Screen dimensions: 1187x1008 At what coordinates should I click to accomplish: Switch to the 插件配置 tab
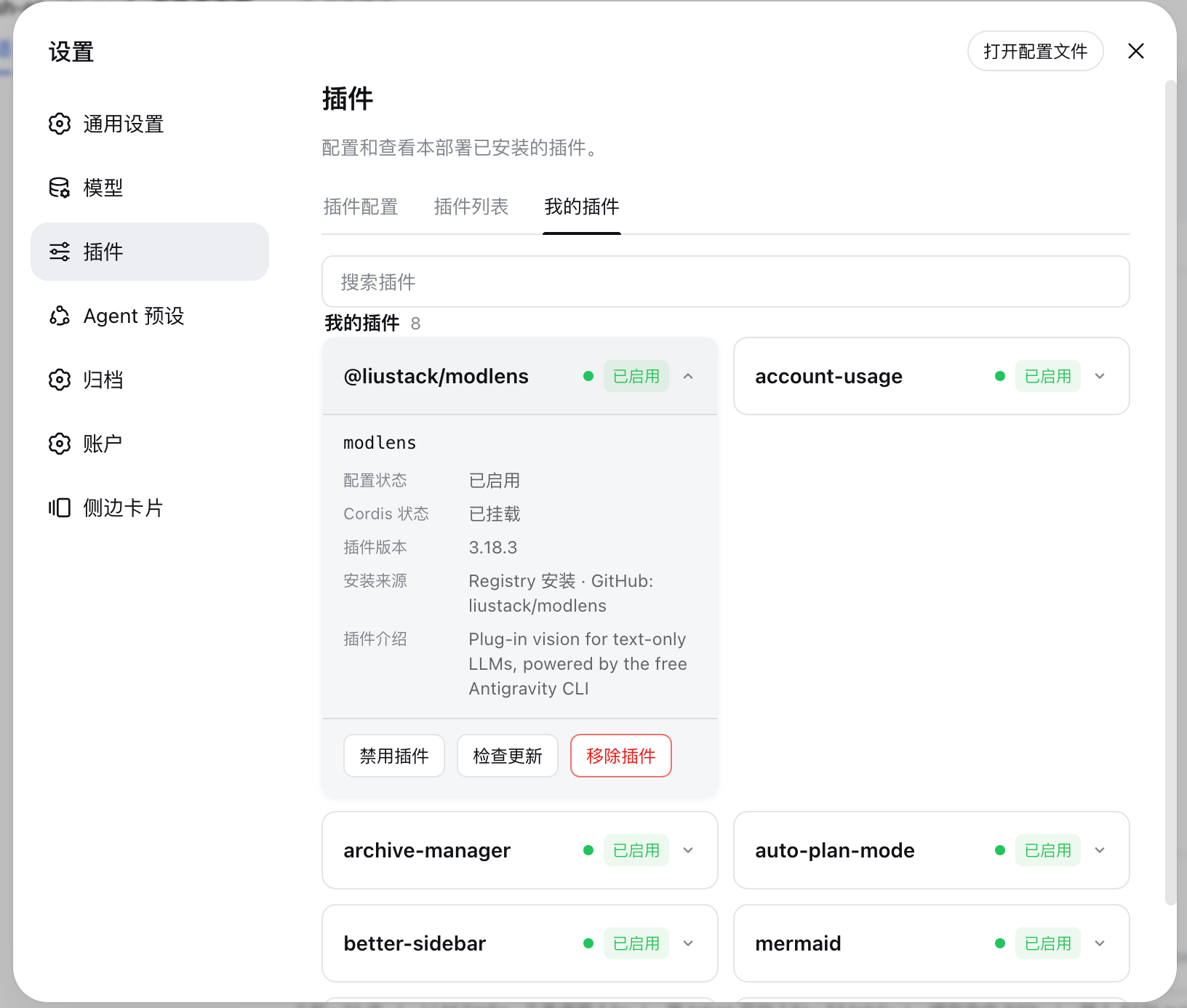361,207
